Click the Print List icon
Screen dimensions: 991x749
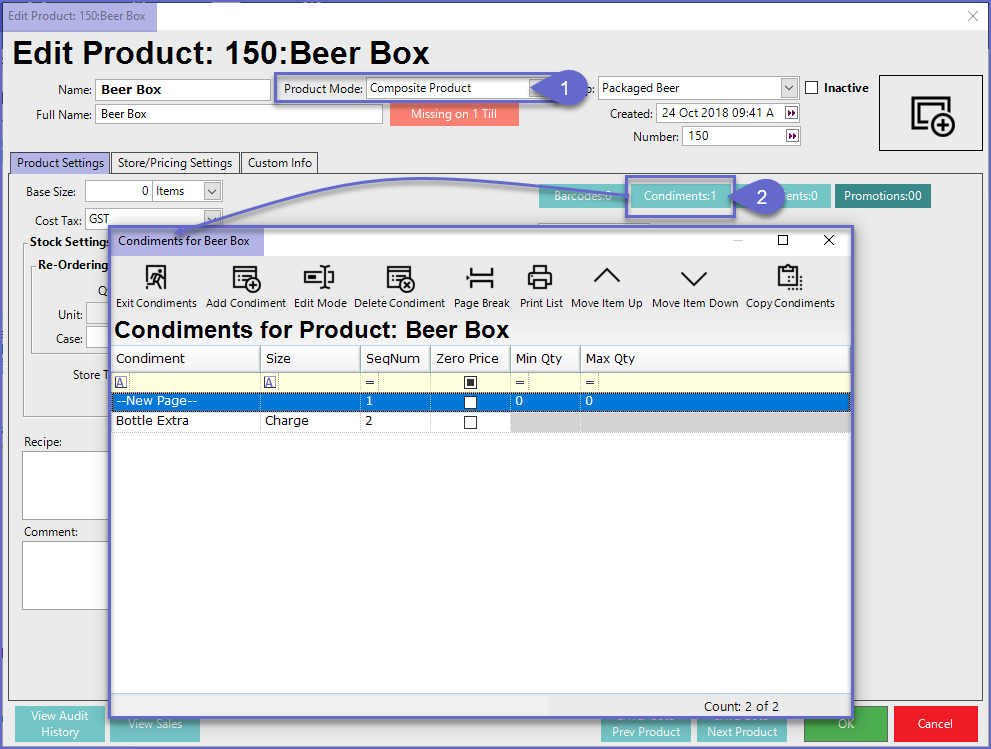[541, 279]
